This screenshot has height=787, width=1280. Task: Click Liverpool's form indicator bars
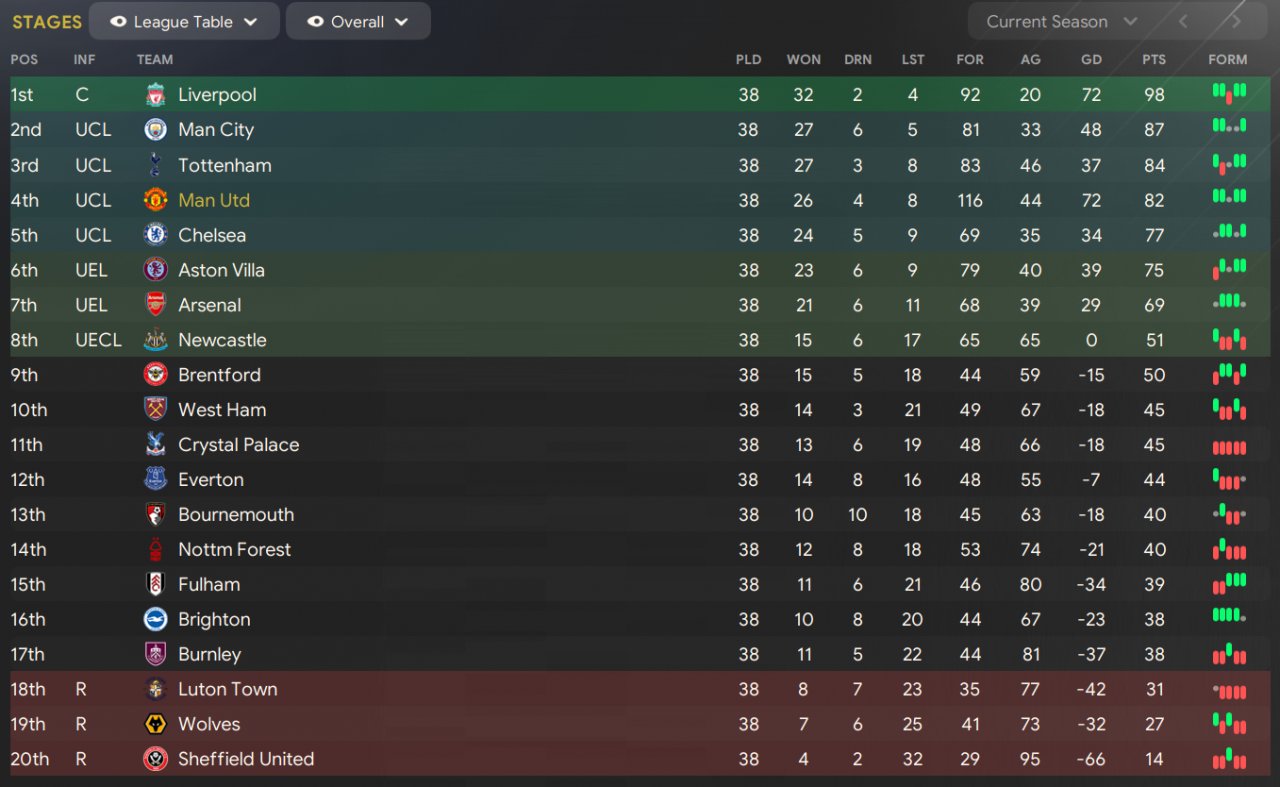[1229, 94]
